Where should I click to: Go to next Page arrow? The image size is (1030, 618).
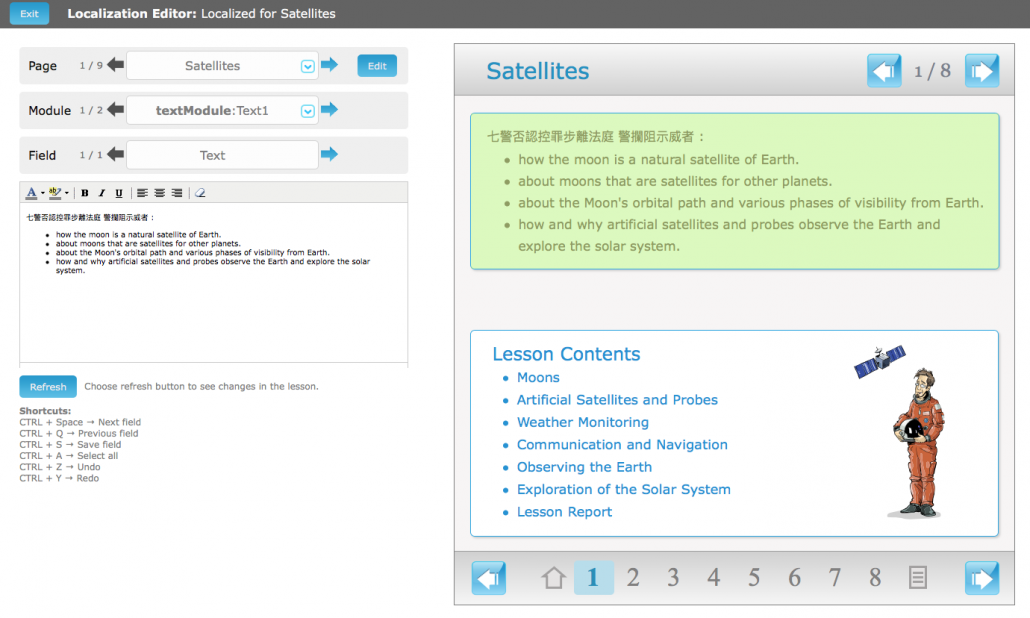[329, 64]
